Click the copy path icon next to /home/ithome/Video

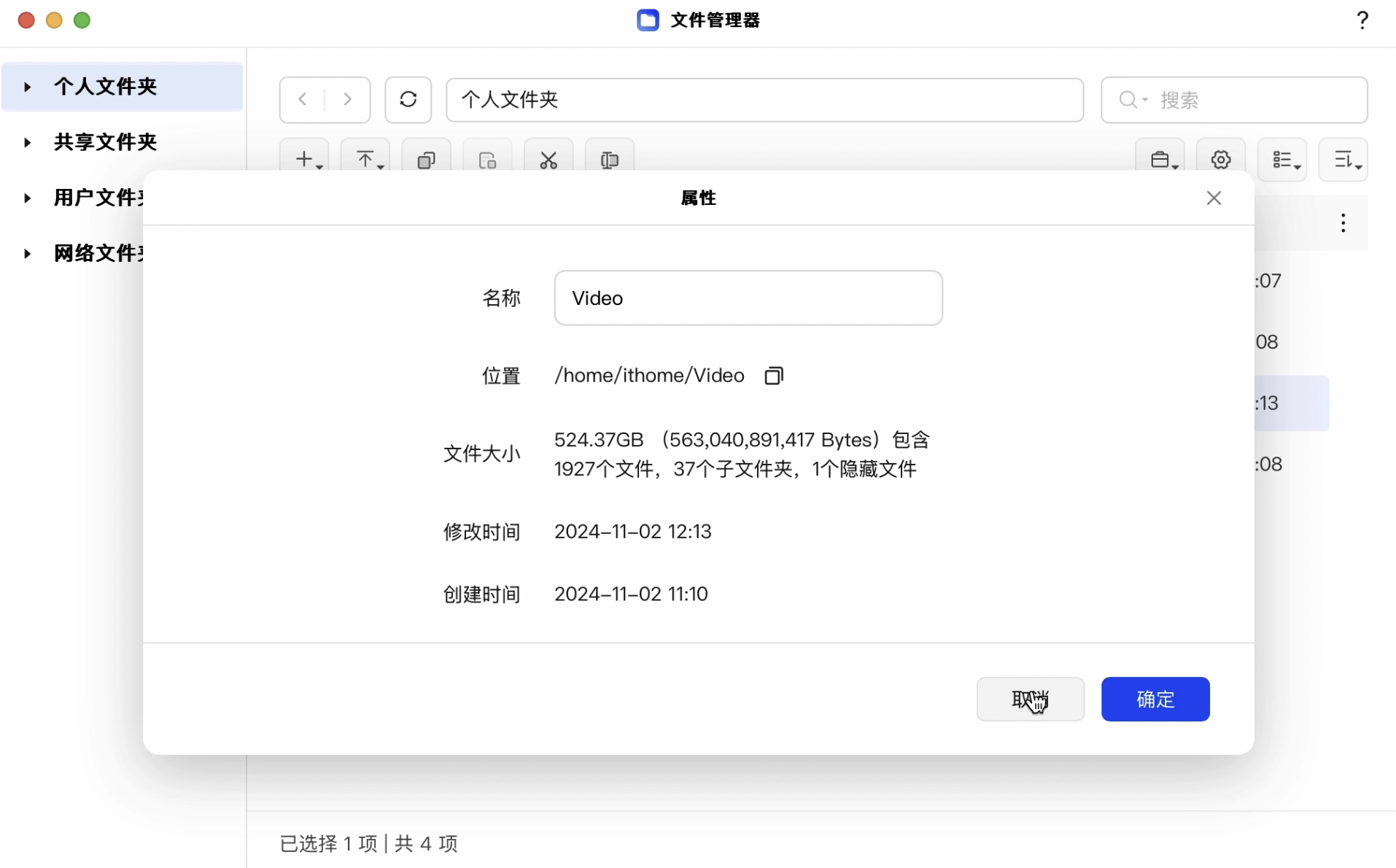(774, 376)
